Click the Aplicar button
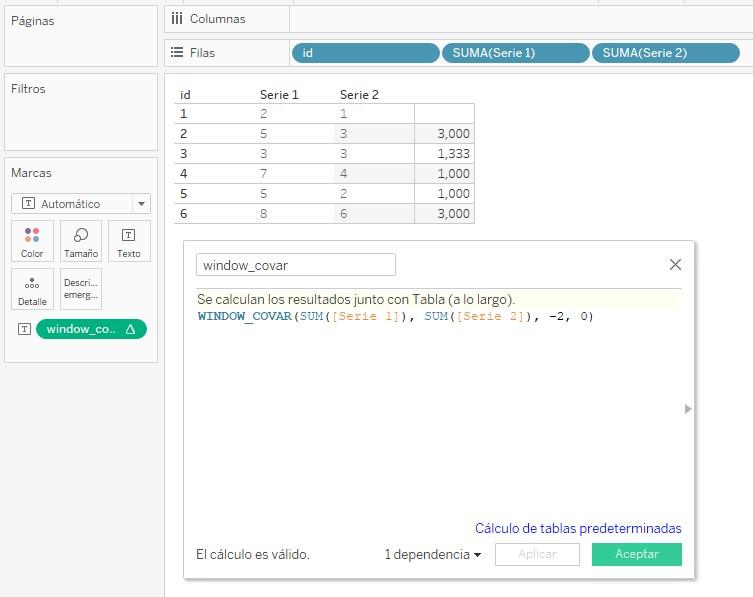 537,555
